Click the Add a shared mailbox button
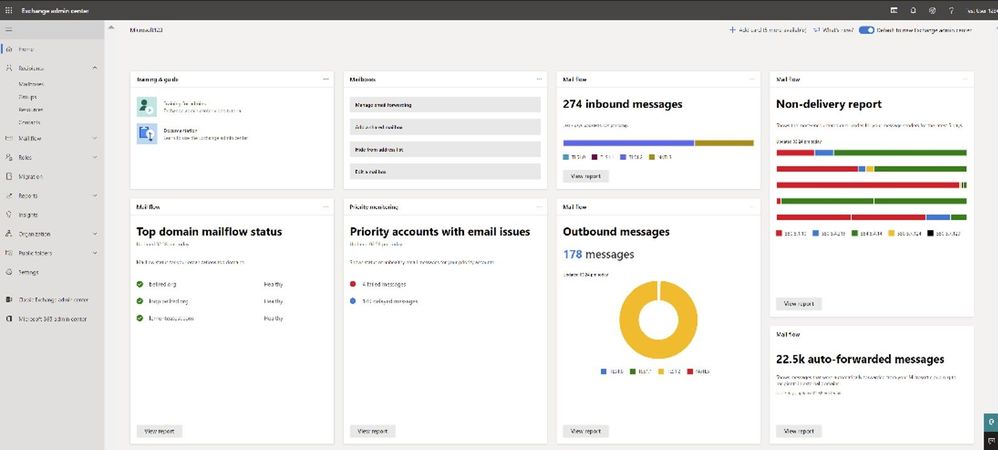 445,127
